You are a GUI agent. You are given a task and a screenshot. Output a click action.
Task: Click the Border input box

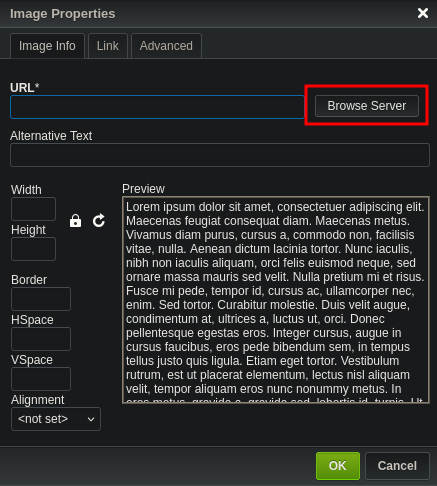pyautogui.click(x=41, y=299)
